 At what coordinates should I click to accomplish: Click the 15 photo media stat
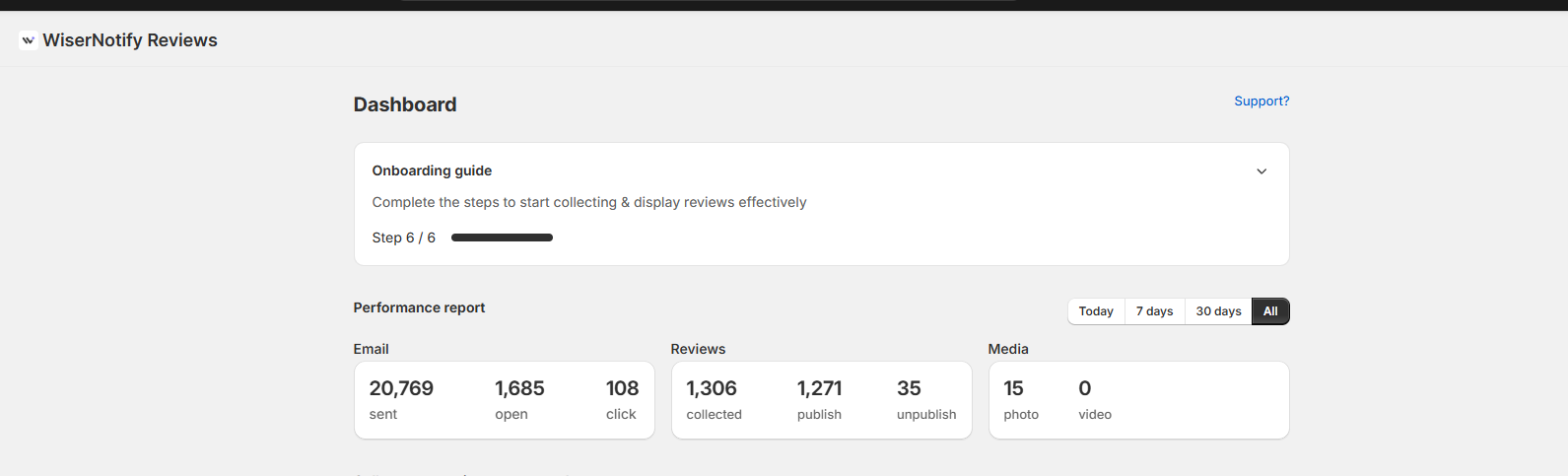coord(1021,399)
